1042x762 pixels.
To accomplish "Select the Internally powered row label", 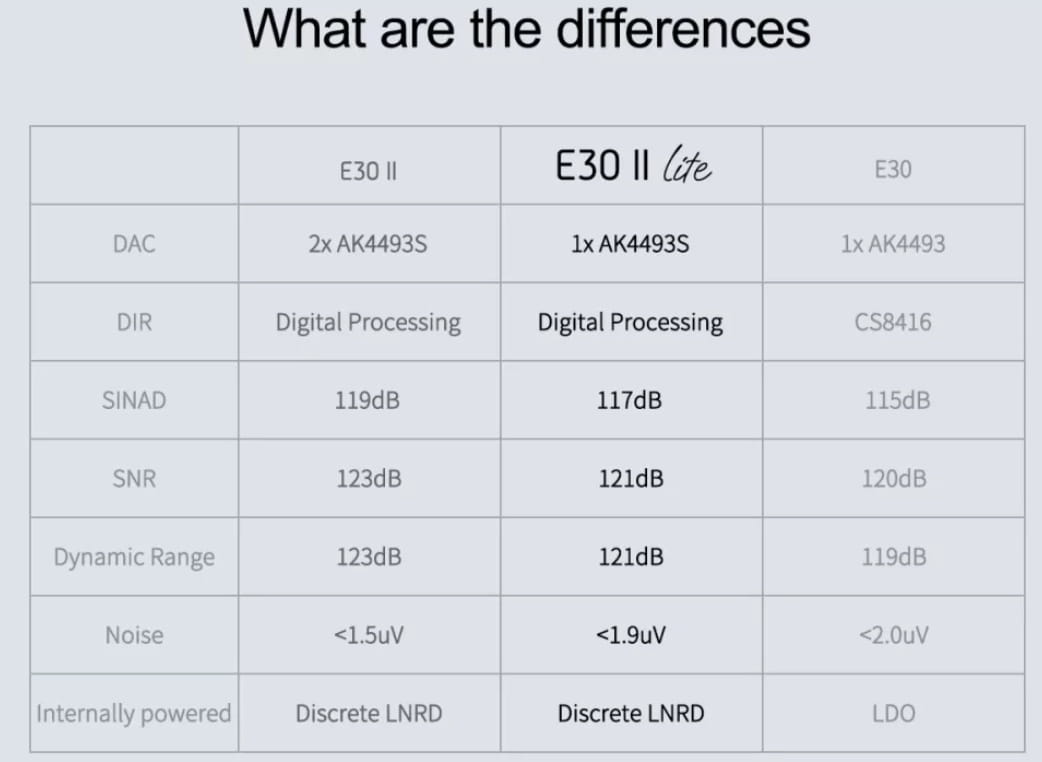I will [x=134, y=714].
